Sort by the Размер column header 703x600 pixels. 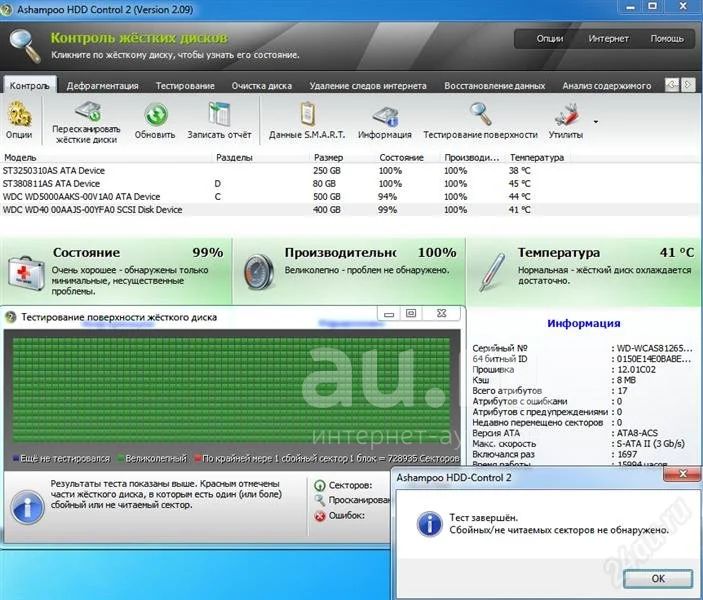pos(328,157)
